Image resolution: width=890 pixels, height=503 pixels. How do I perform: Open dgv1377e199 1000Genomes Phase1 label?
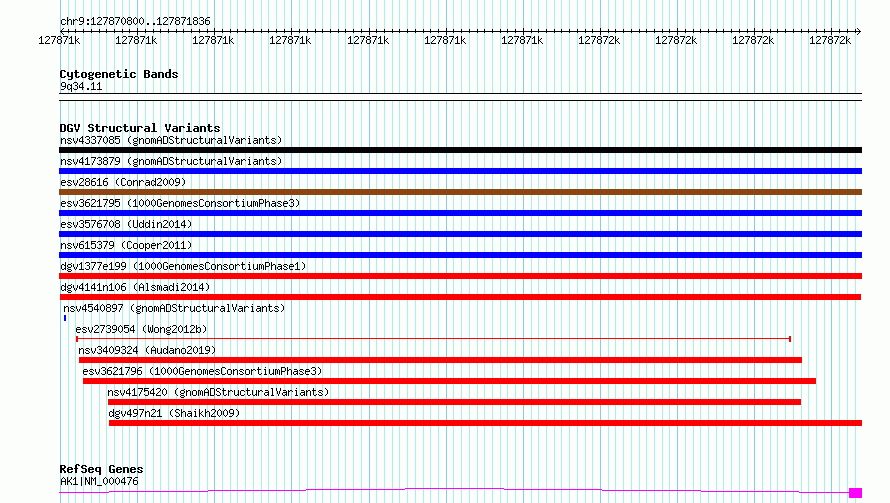click(183, 266)
